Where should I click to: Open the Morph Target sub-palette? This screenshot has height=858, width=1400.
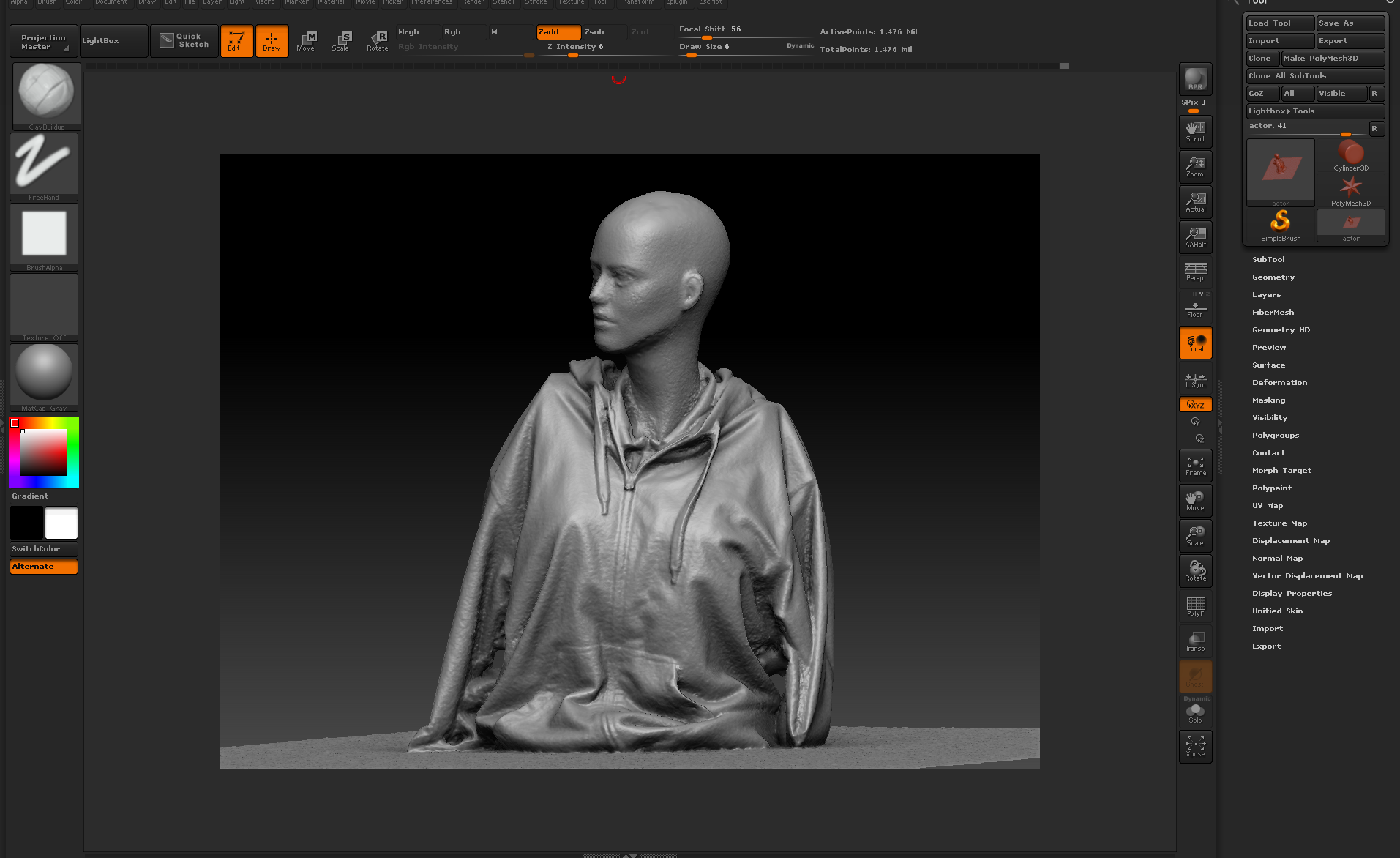pyautogui.click(x=1281, y=471)
